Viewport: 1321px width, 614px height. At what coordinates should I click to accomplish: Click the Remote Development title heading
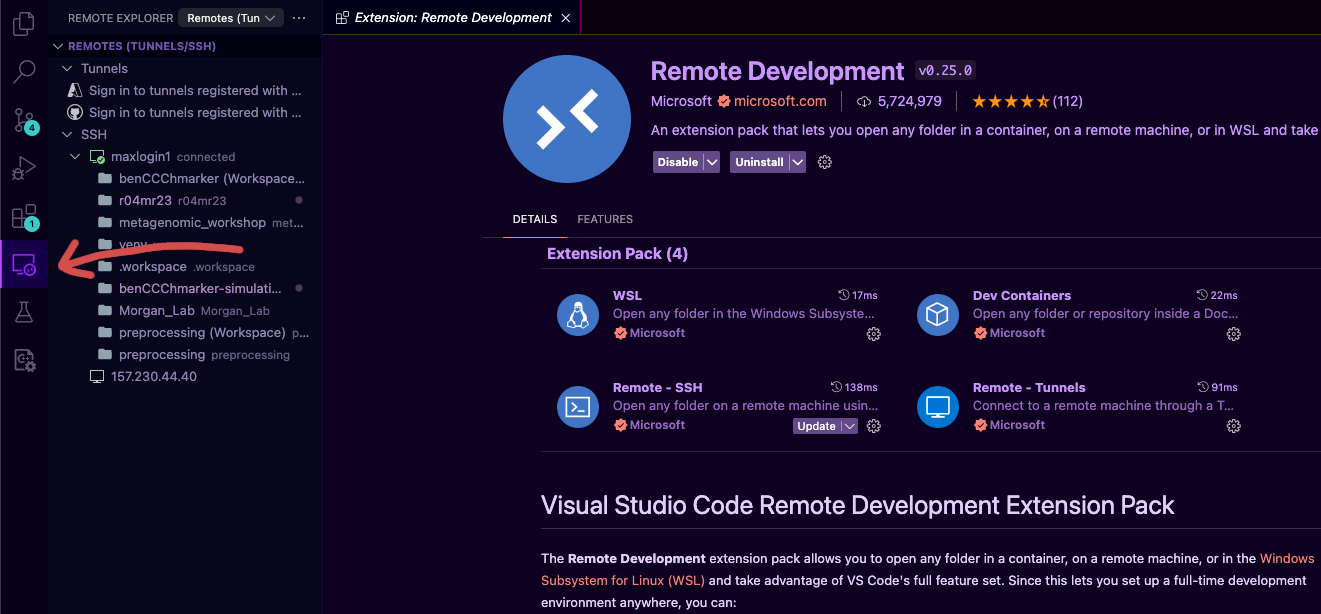click(x=777, y=71)
